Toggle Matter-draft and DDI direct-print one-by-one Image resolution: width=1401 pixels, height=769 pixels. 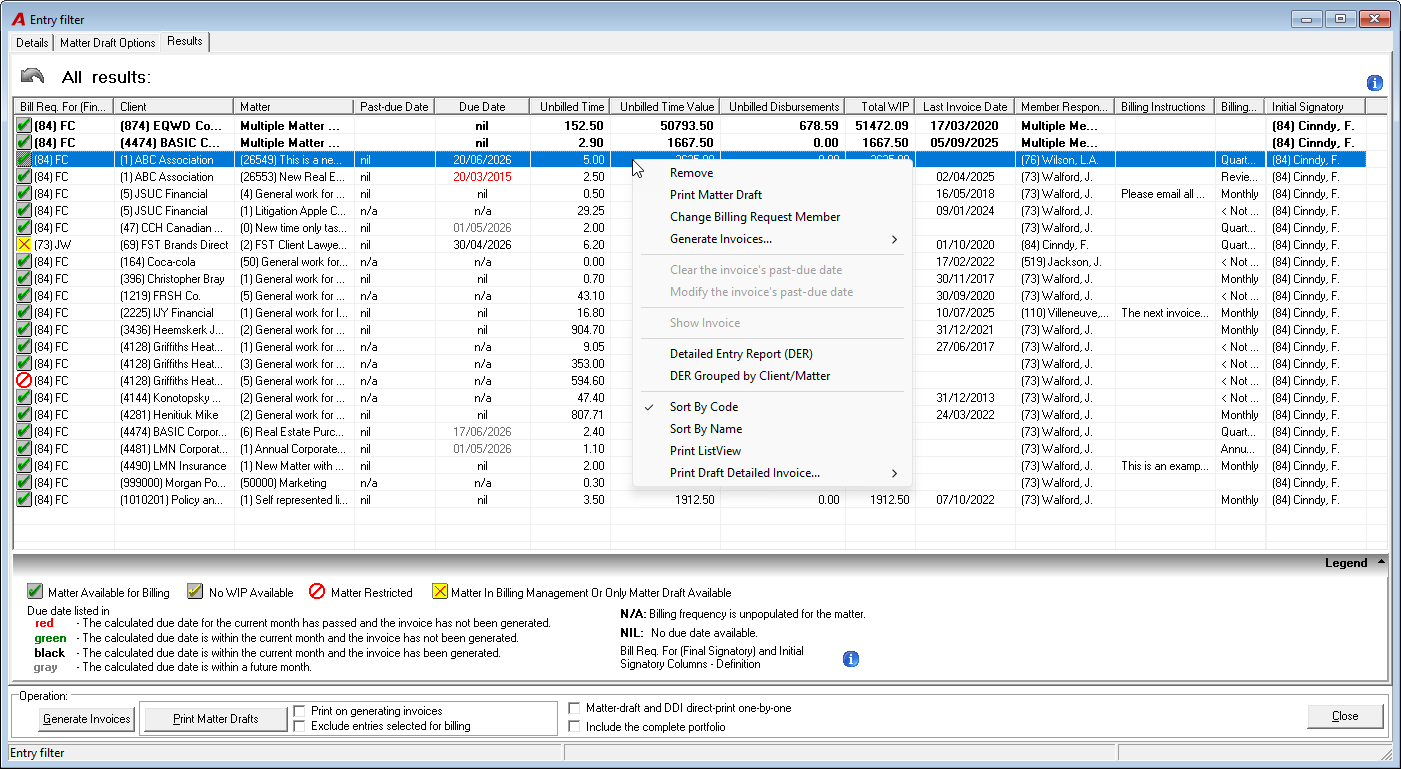(x=573, y=708)
